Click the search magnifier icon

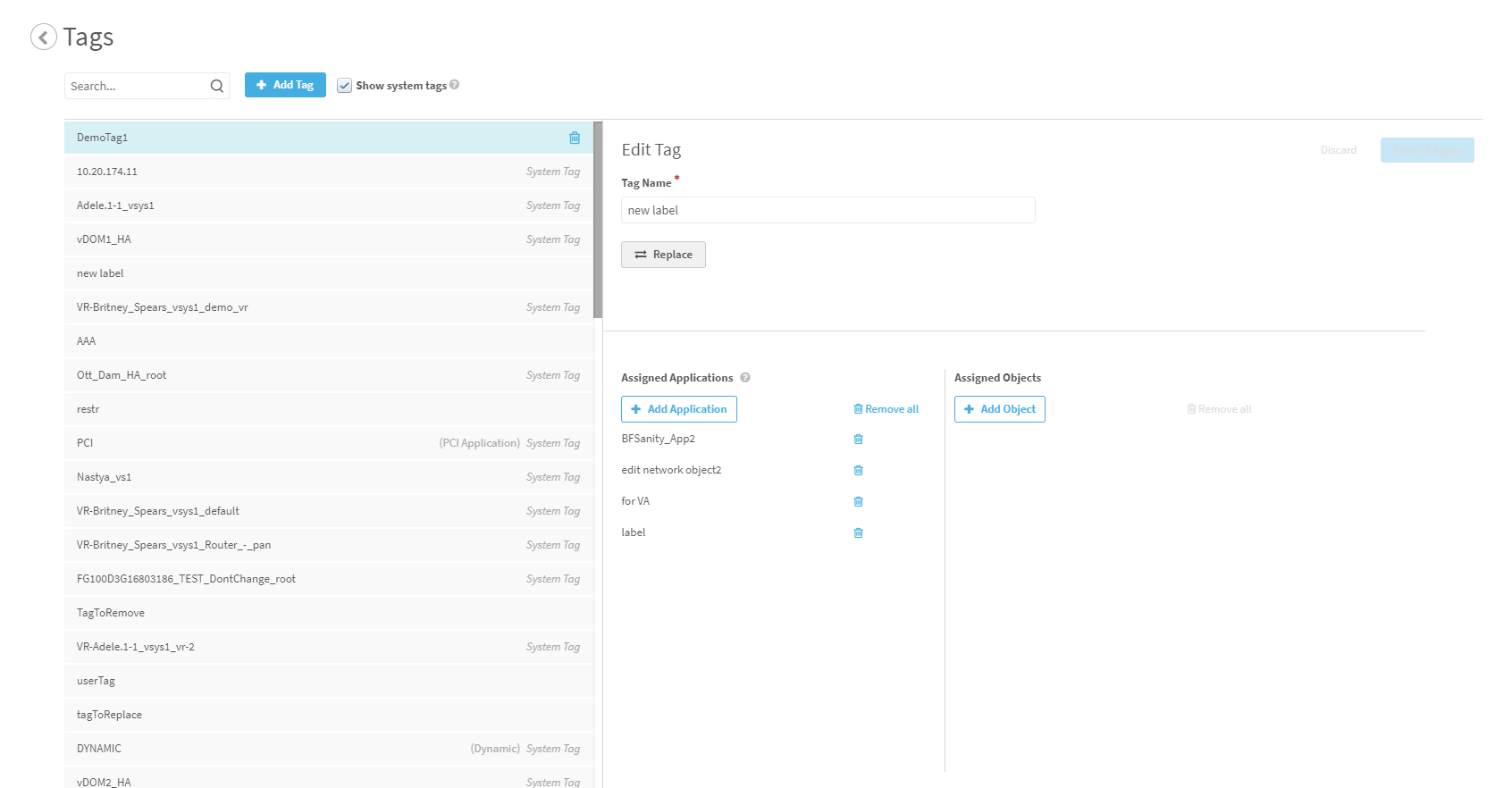pyautogui.click(x=216, y=86)
